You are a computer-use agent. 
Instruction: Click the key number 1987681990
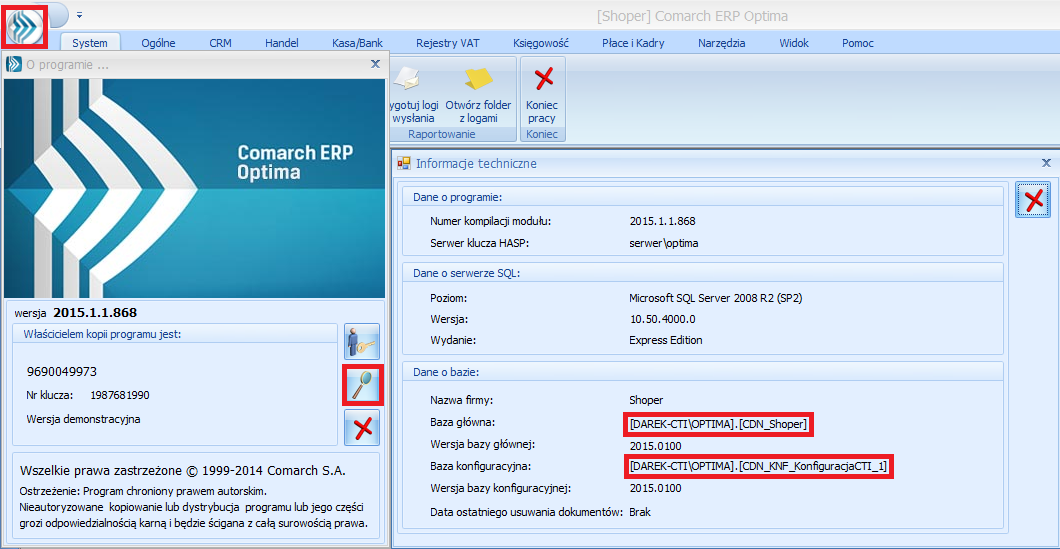coord(120,395)
